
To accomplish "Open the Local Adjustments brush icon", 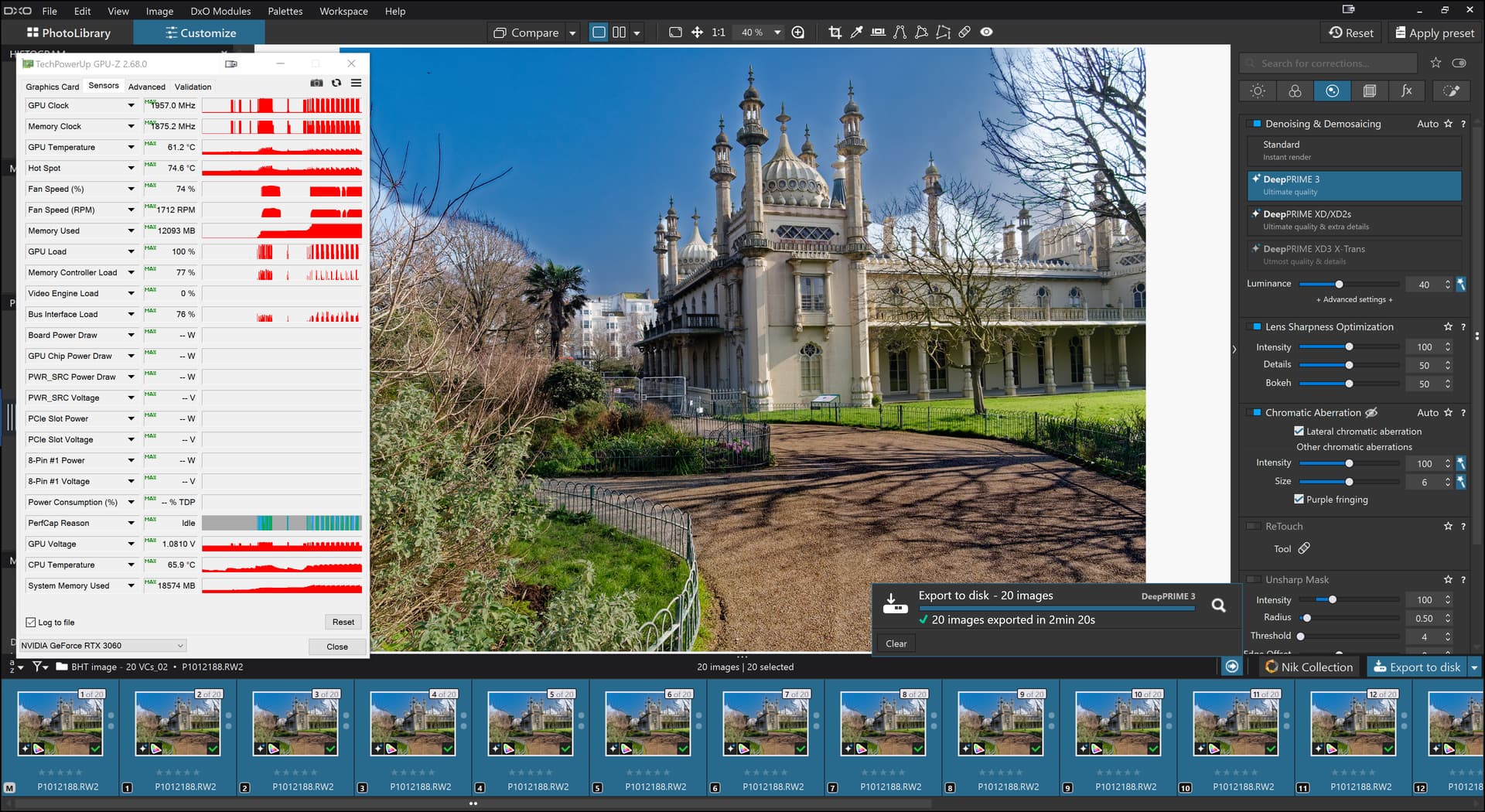I will click(x=1451, y=91).
